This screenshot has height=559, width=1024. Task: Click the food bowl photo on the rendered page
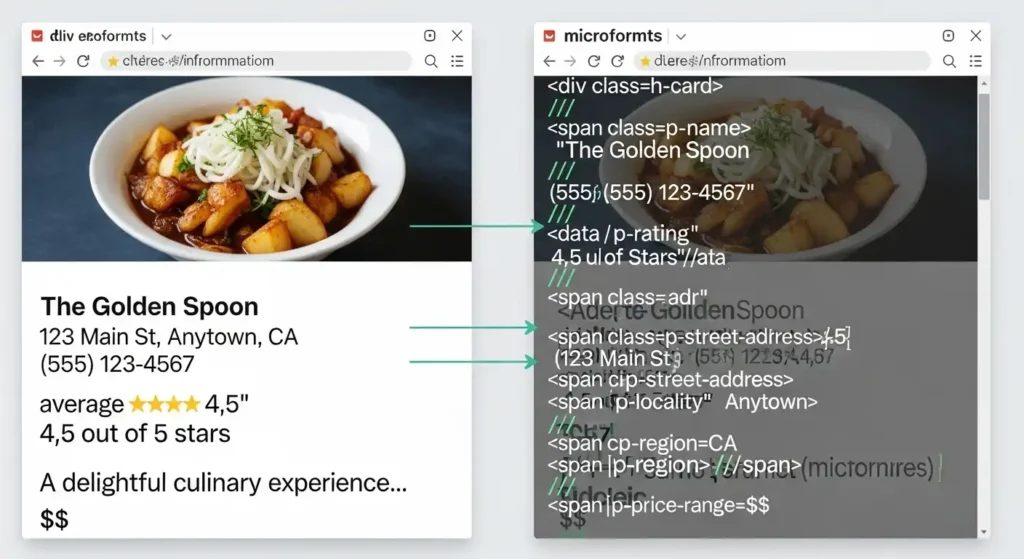pyautogui.click(x=246, y=168)
